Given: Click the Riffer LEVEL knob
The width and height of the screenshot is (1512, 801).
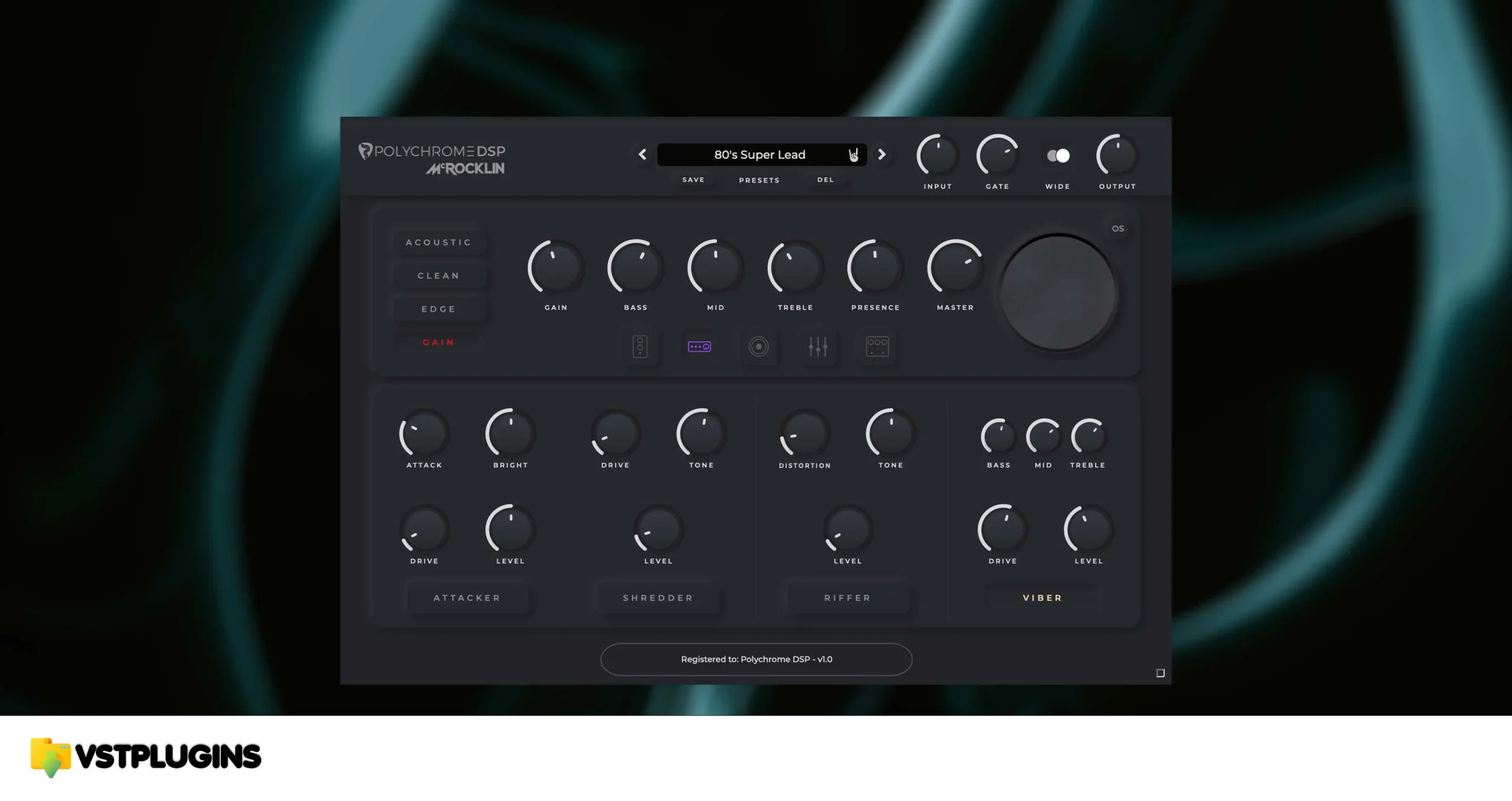Looking at the screenshot, I should click(848, 529).
